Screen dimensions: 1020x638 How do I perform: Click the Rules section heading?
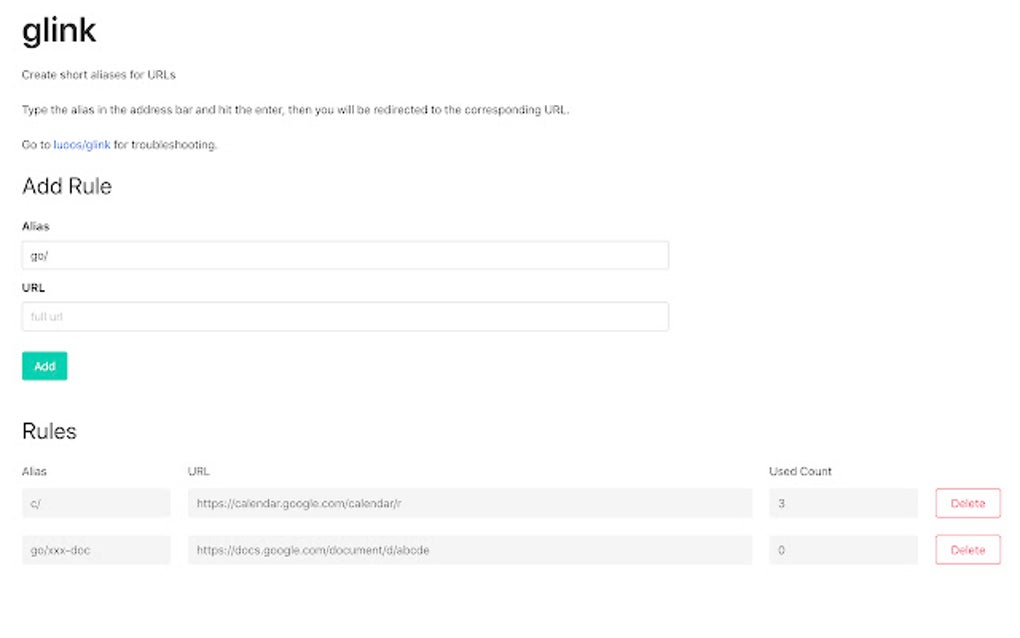pyautogui.click(x=48, y=431)
